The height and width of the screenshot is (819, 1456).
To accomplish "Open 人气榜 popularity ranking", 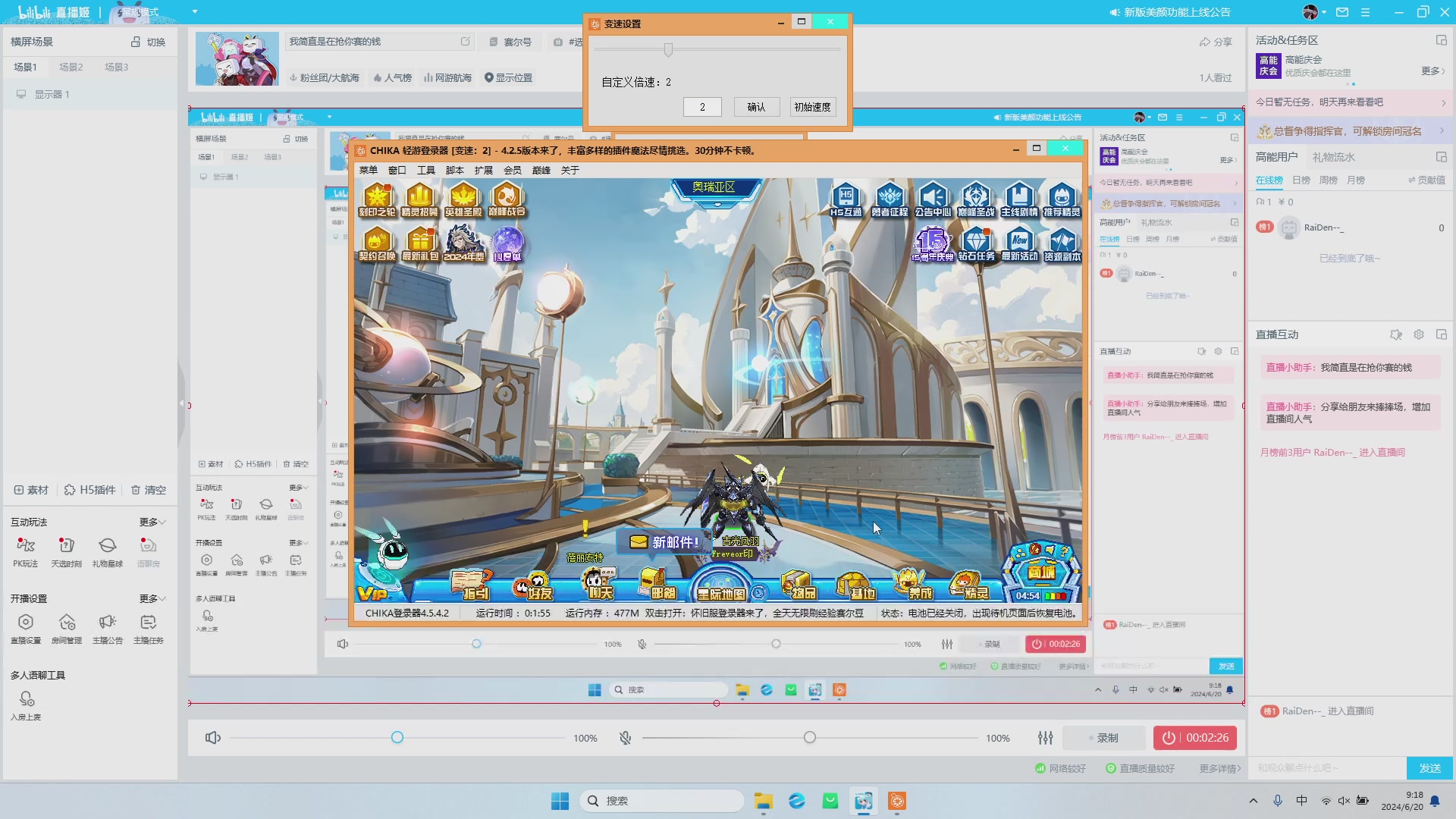I will tap(392, 77).
